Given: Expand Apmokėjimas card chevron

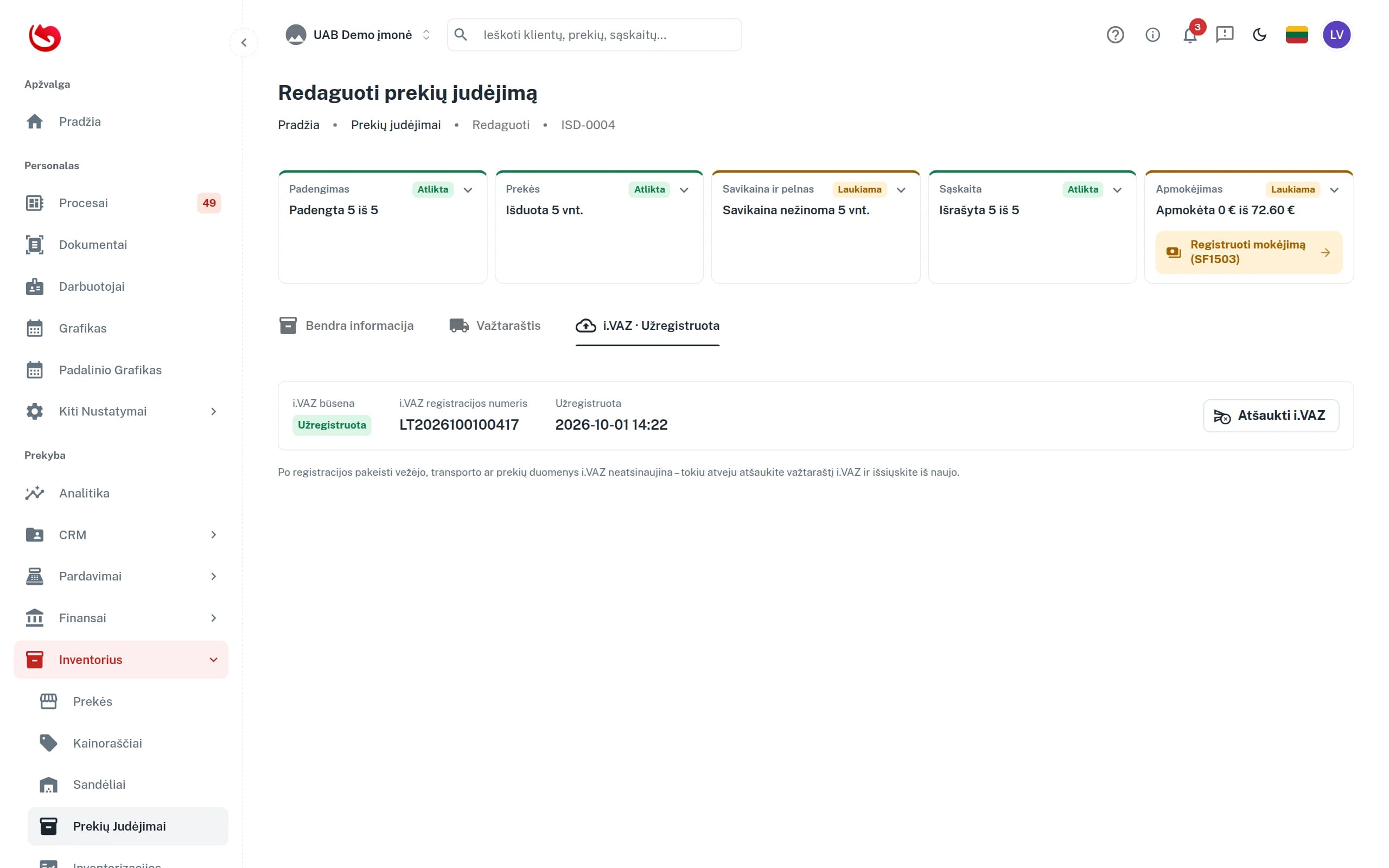Looking at the screenshot, I should coord(1334,190).
